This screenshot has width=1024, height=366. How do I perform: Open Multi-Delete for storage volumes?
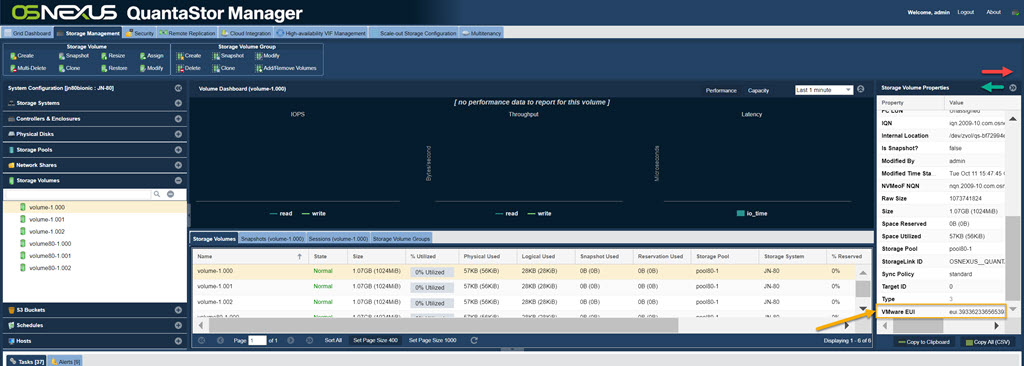(28, 68)
